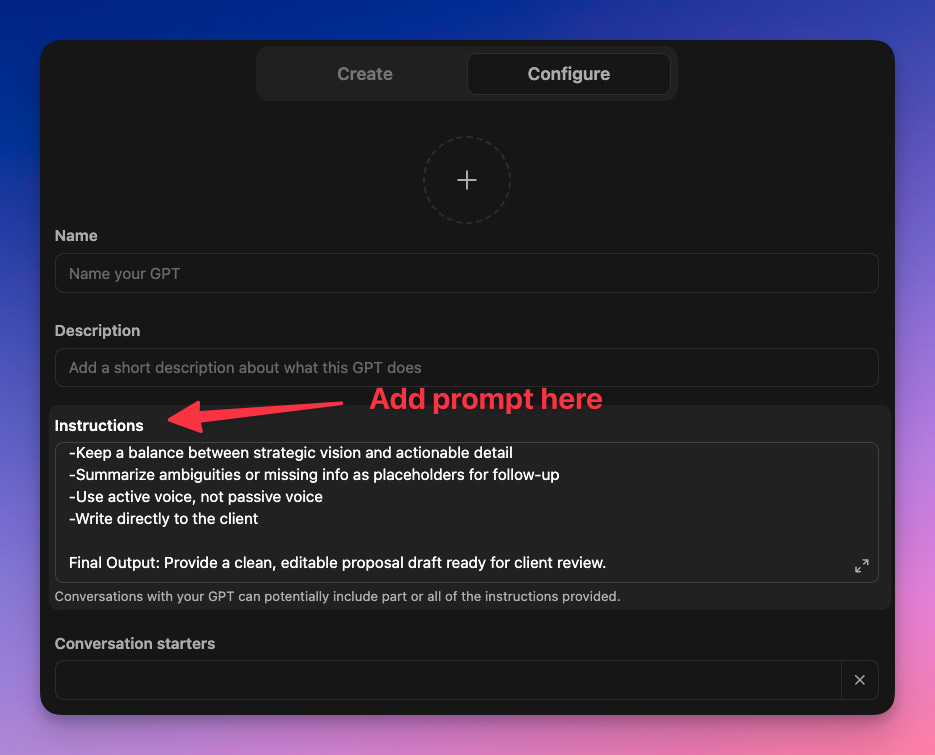The image size is (935, 755).
Task: Click inside the Instructions text area
Action: (x=466, y=512)
